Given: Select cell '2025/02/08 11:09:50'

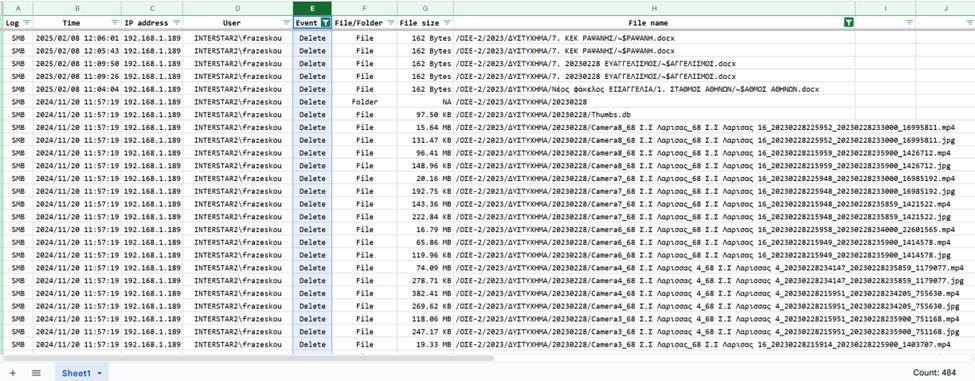Looking at the screenshot, I should (x=77, y=63).
